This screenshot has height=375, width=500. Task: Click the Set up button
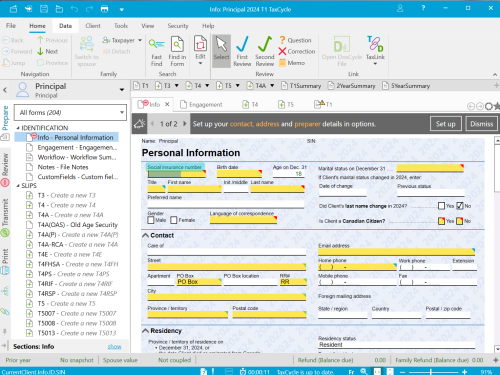[446, 124]
